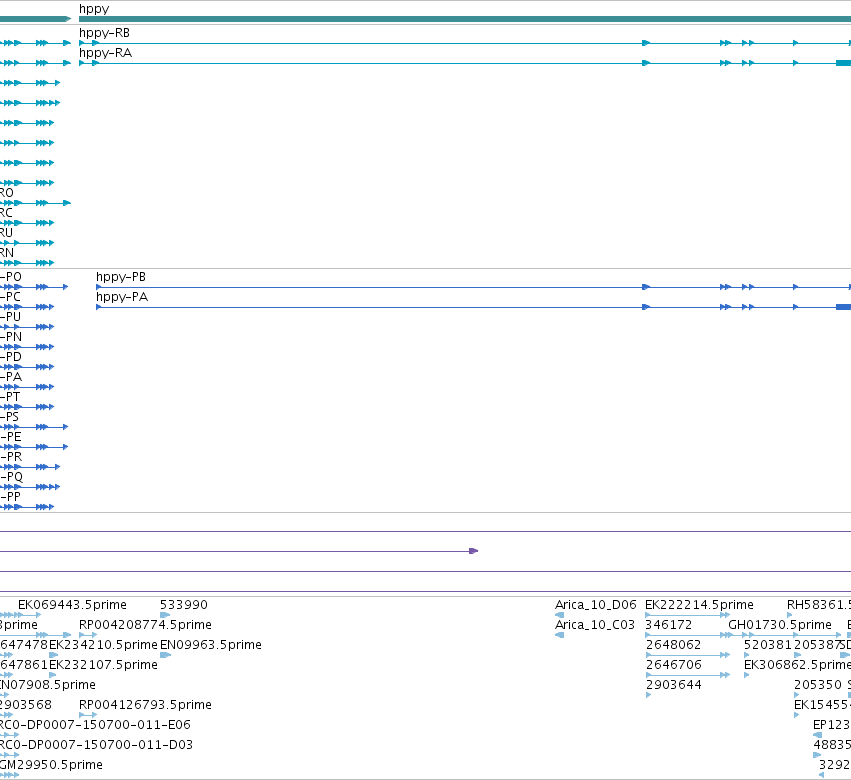Click the purple arrow-ended feature line
The image size is (851, 780).
[239, 551]
